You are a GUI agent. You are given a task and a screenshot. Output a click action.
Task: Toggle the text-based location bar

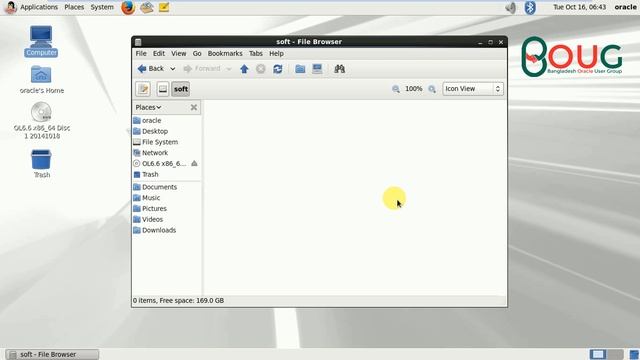[143, 89]
